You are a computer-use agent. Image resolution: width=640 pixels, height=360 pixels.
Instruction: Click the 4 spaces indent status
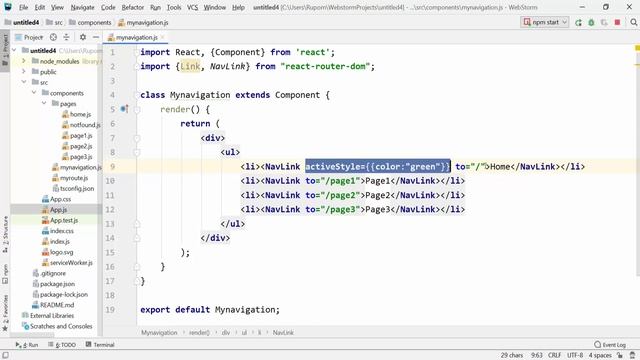600,356
